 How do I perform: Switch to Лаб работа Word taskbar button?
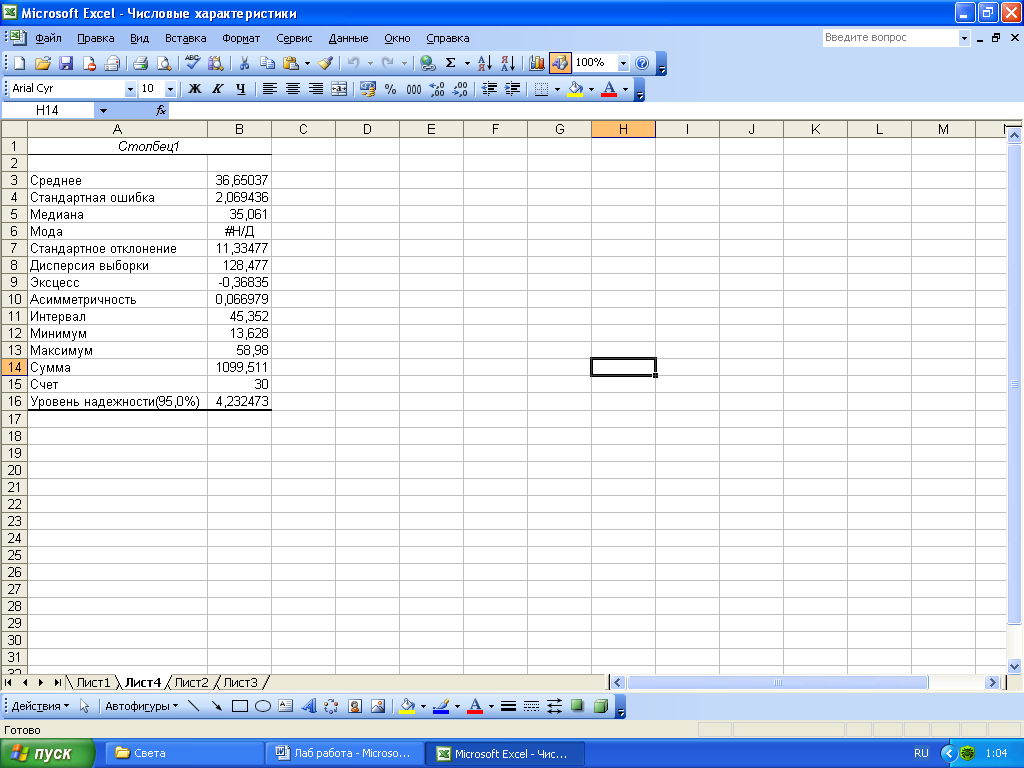click(x=344, y=753)
